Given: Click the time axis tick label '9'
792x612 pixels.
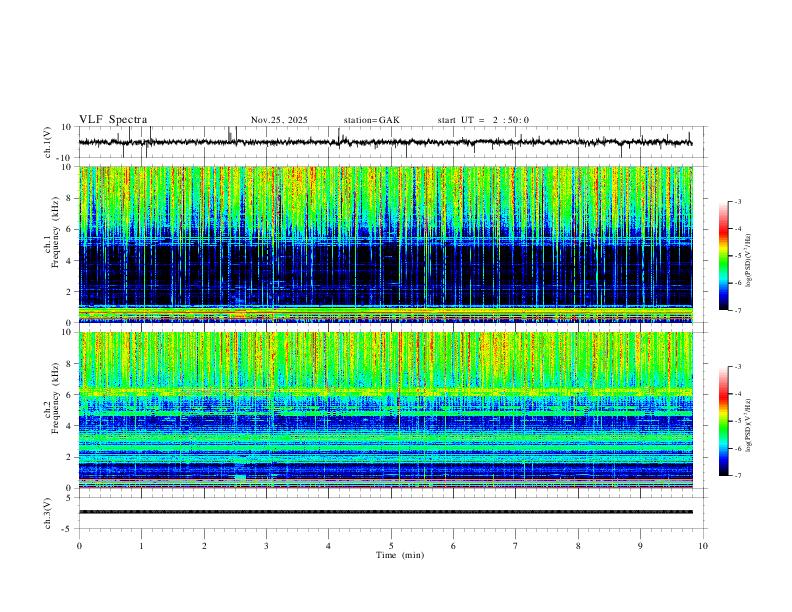Looking at the screenshot, I should pyautogui.click(x=640, y=546).
